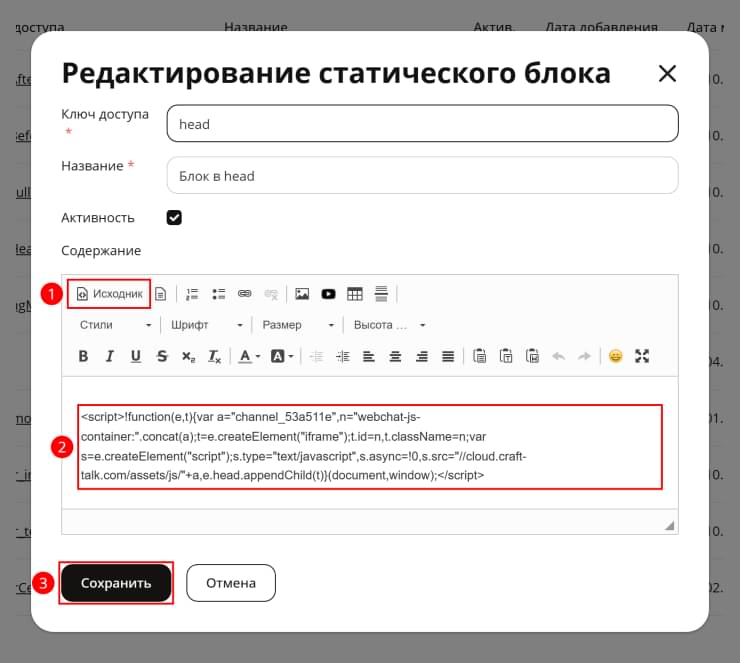Undo the last action
This screenshot has width=740, height=663.
click(558, 356)
